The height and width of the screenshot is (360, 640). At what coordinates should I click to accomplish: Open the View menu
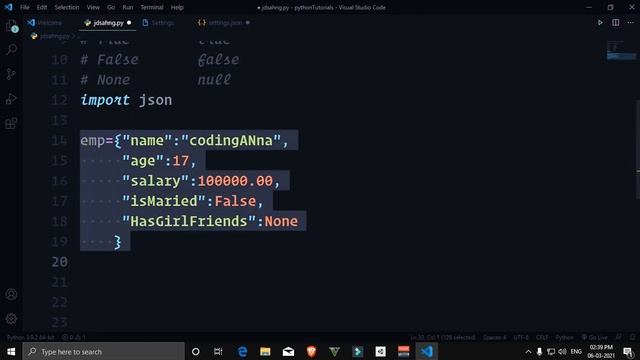point(93,7)
